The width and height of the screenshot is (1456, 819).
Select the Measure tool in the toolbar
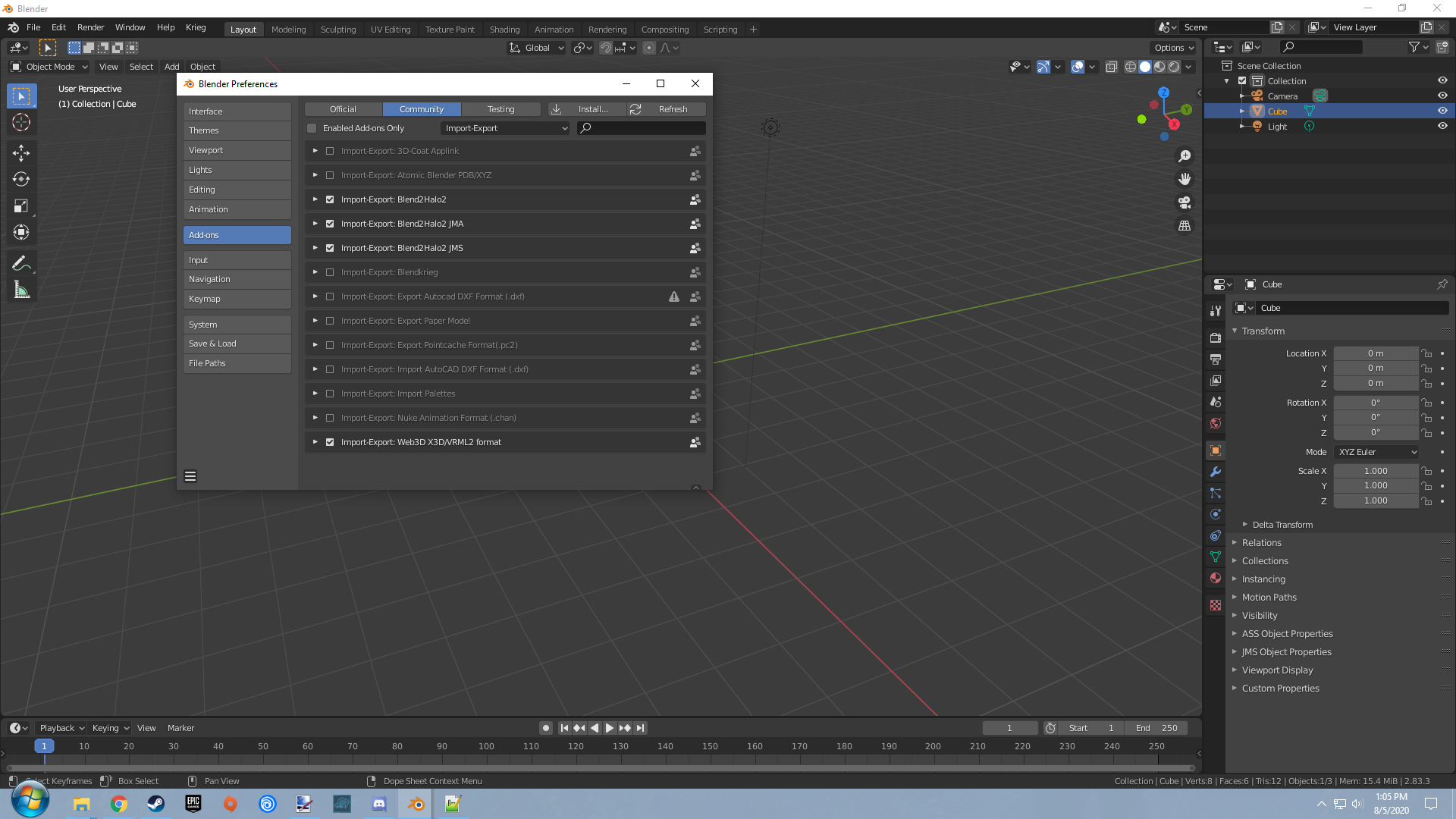tap(21, 289)
